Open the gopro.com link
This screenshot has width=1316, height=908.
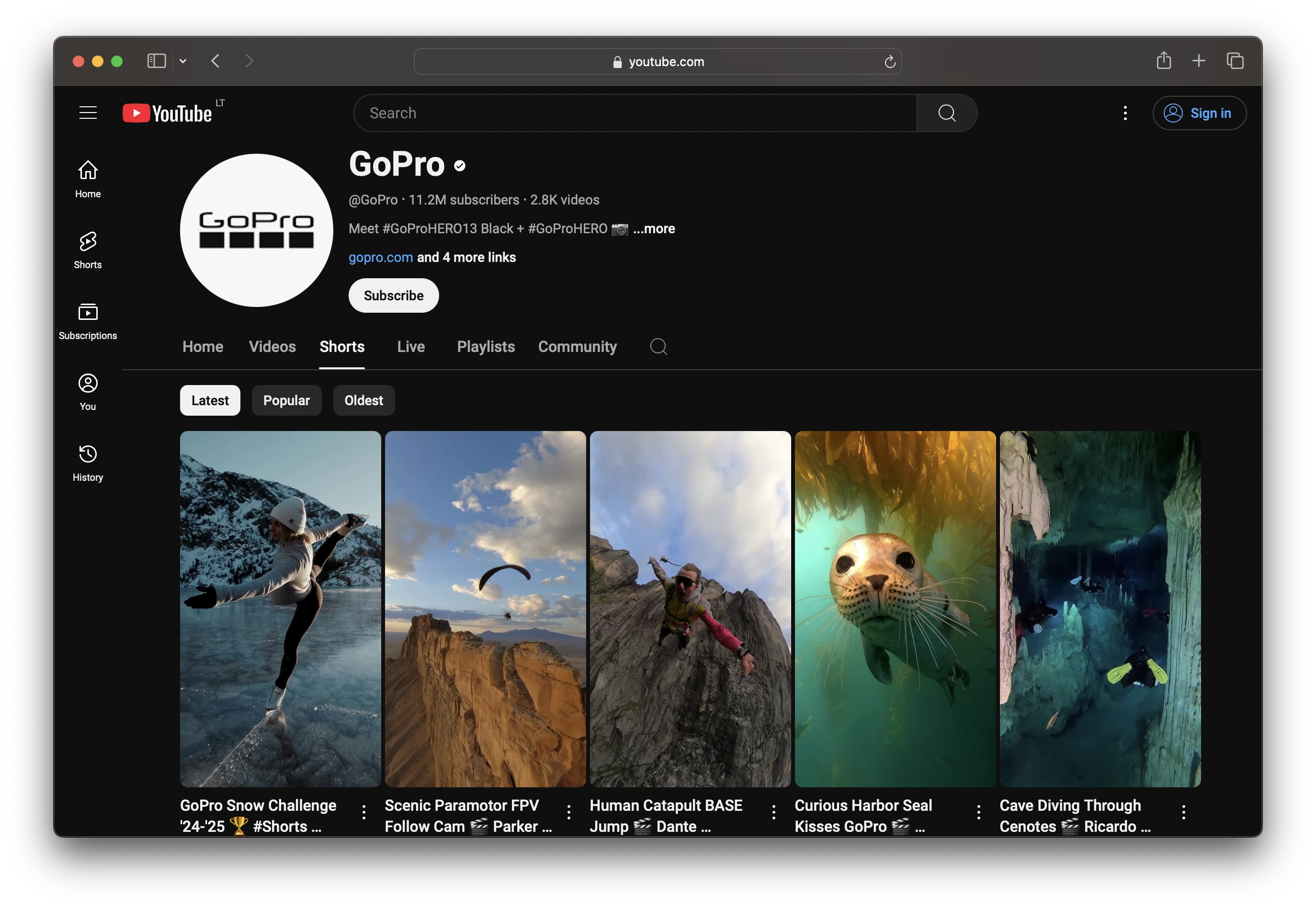pyautogui.click(x=380, y=257)
